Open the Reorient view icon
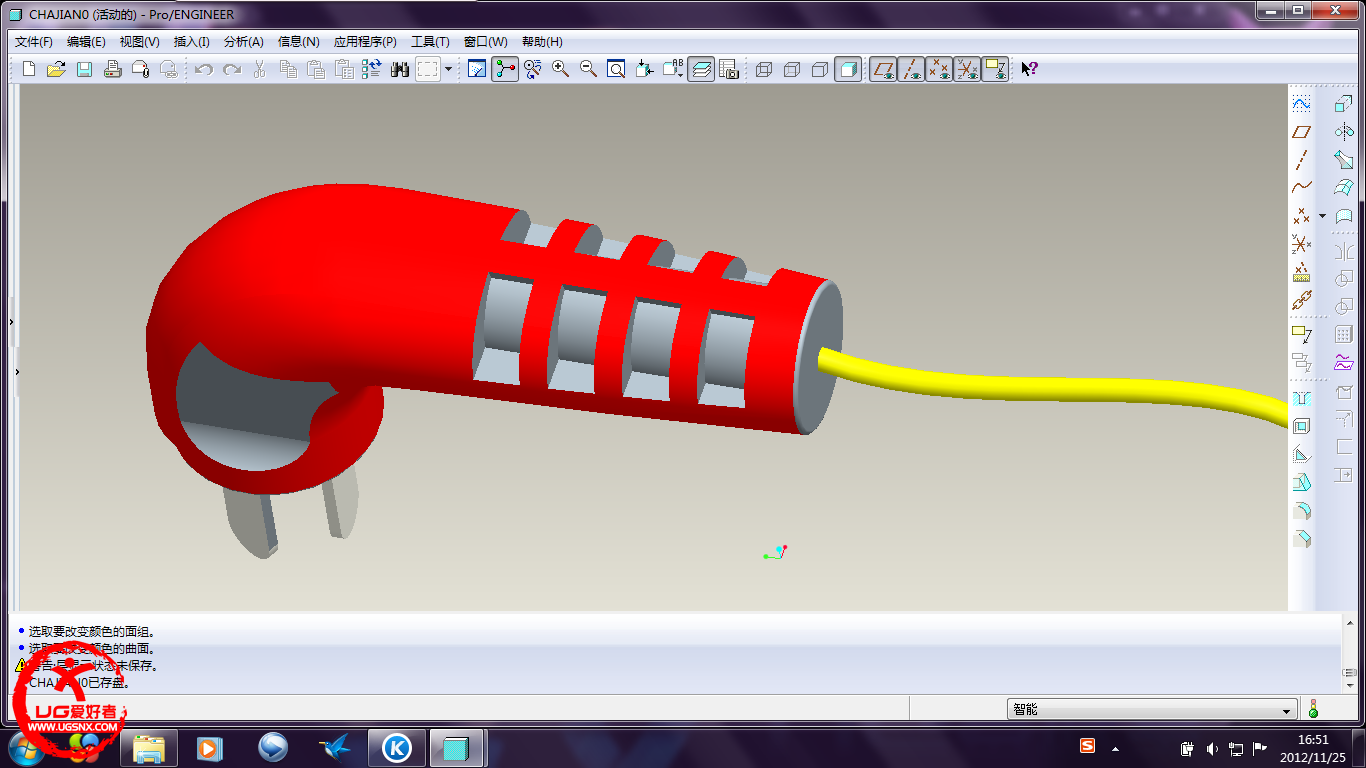Screen dimensions: 1366x768 click(644, 69)
